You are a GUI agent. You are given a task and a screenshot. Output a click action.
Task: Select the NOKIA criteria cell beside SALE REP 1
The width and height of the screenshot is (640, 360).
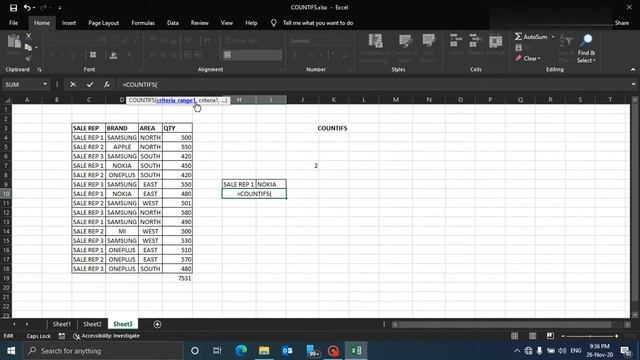[x=271, y=184]
